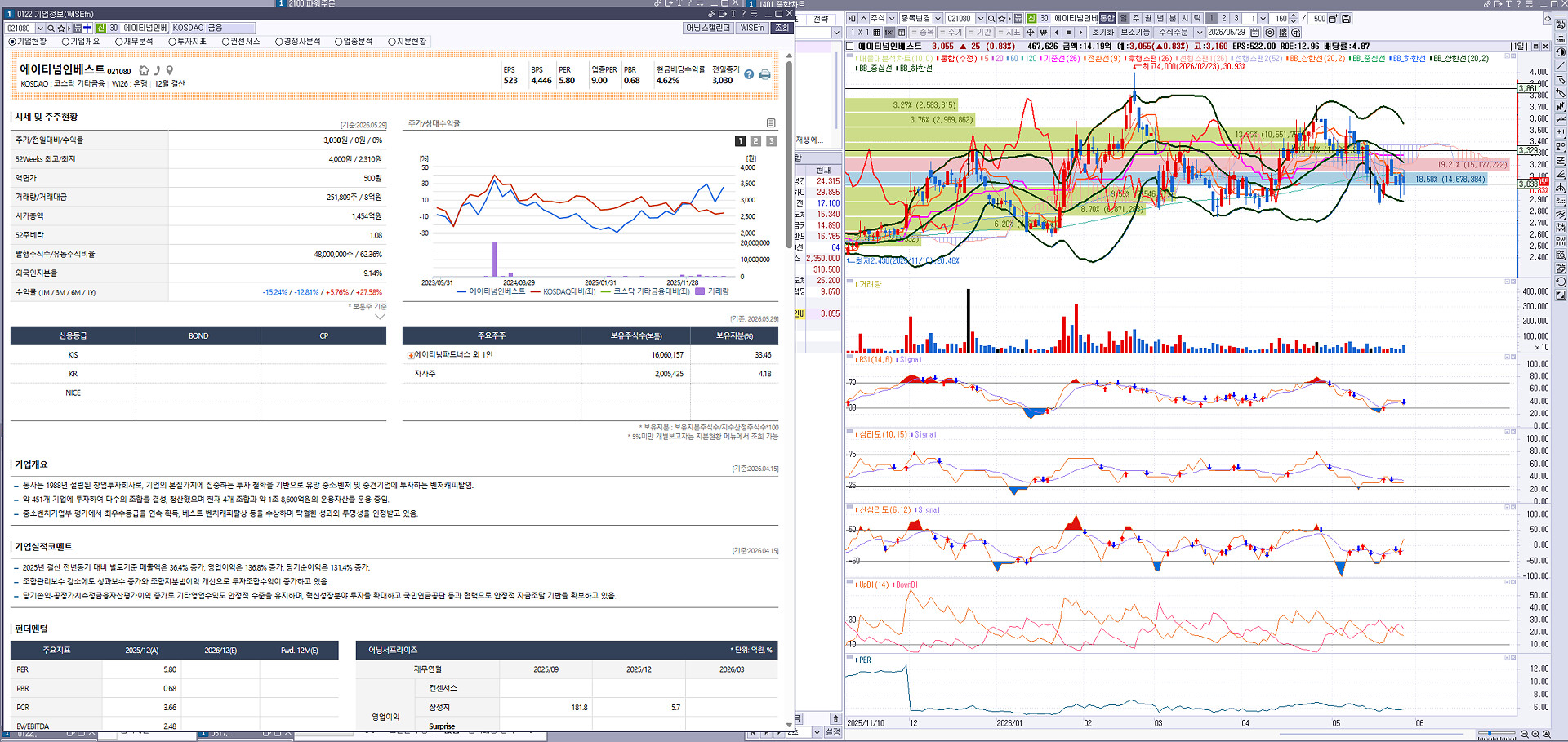
Task: Save chart with the floppy disk icon
Action: pos(1347,18)
